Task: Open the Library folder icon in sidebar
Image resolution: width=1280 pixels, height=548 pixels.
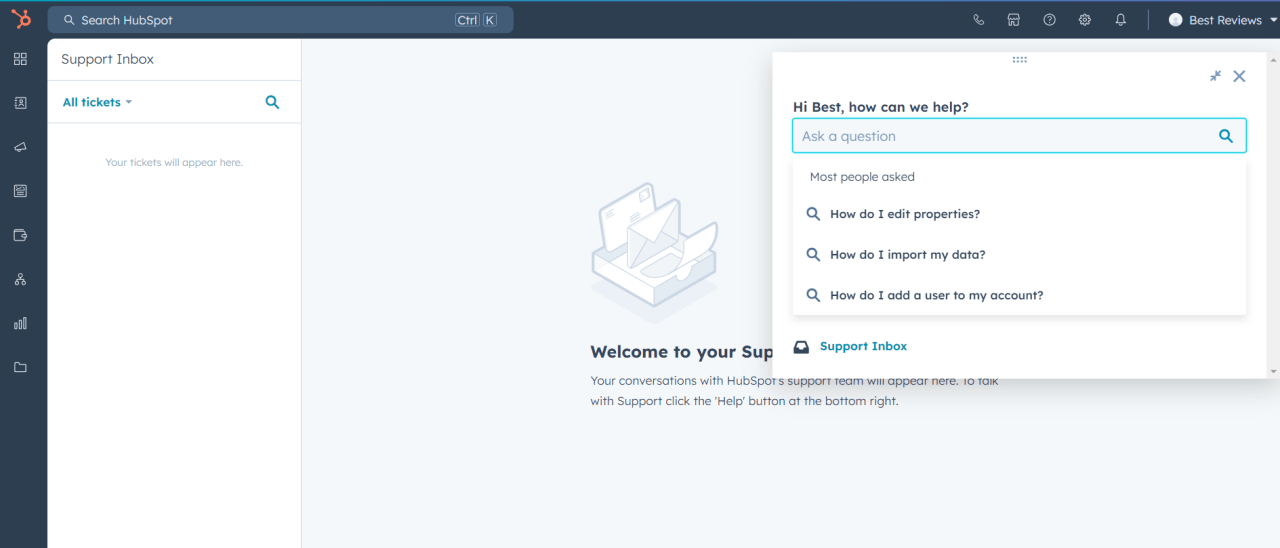Action: tap(20, 367)
